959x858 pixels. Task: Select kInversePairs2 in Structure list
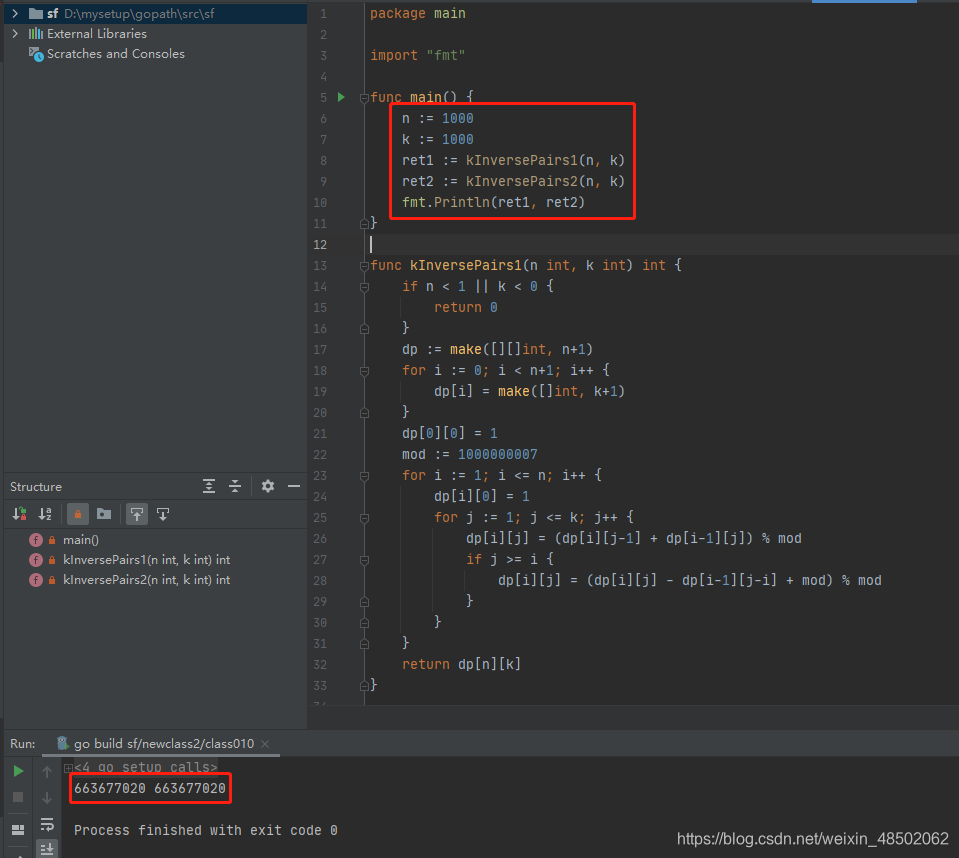click(147, 580)
